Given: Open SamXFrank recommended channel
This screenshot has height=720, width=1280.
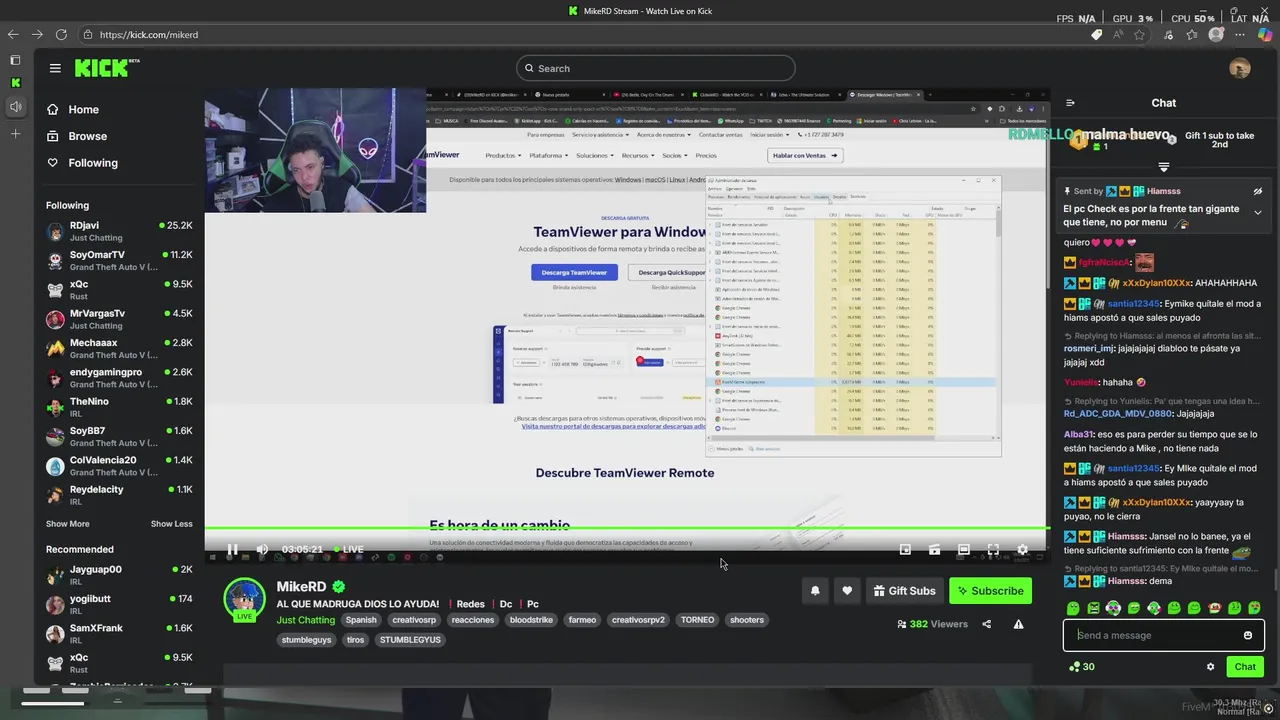Looking at the screenshot, I should [x=119, y=634].
